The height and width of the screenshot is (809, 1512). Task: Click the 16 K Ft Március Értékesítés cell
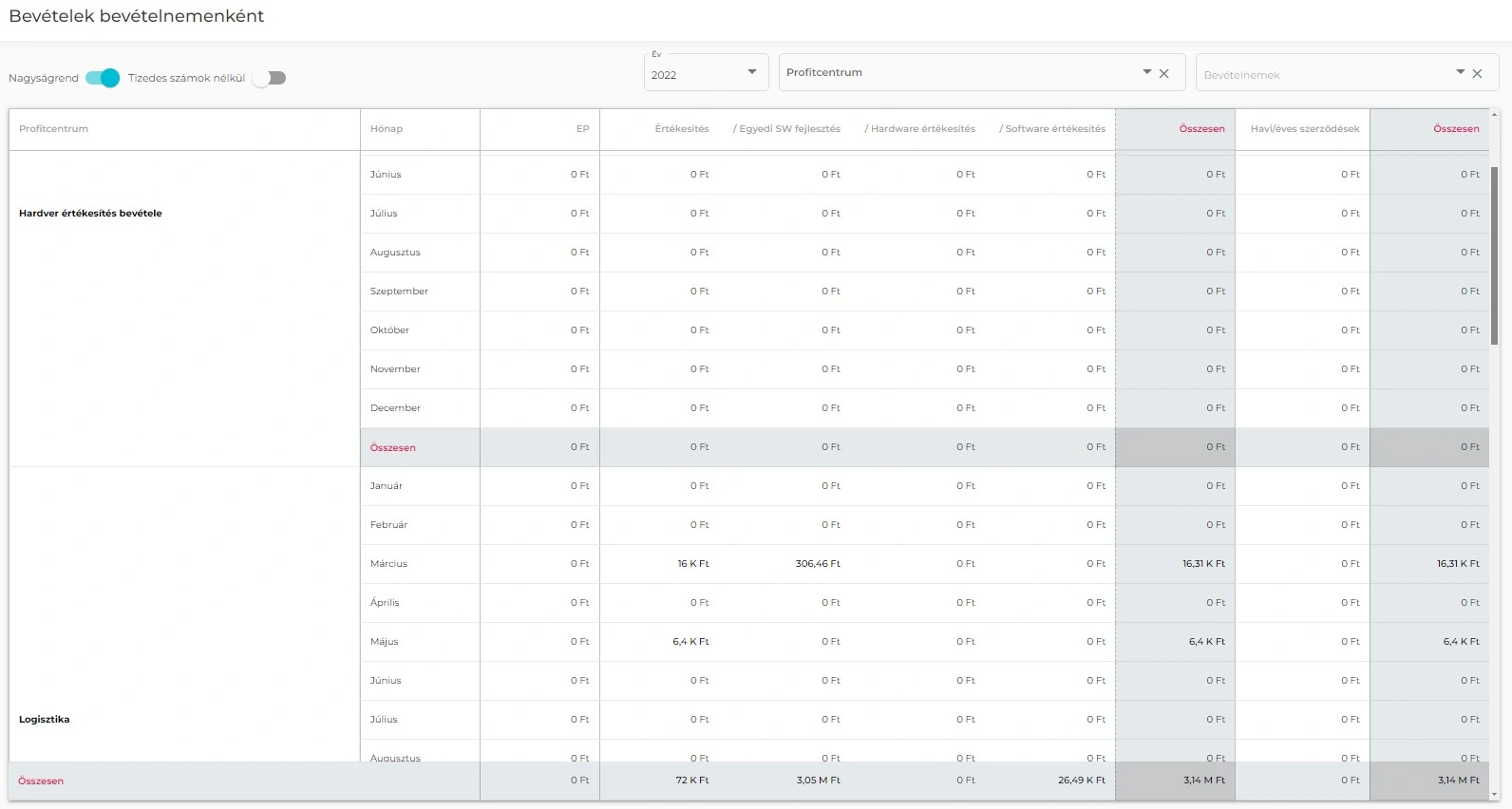click(692, 564)
